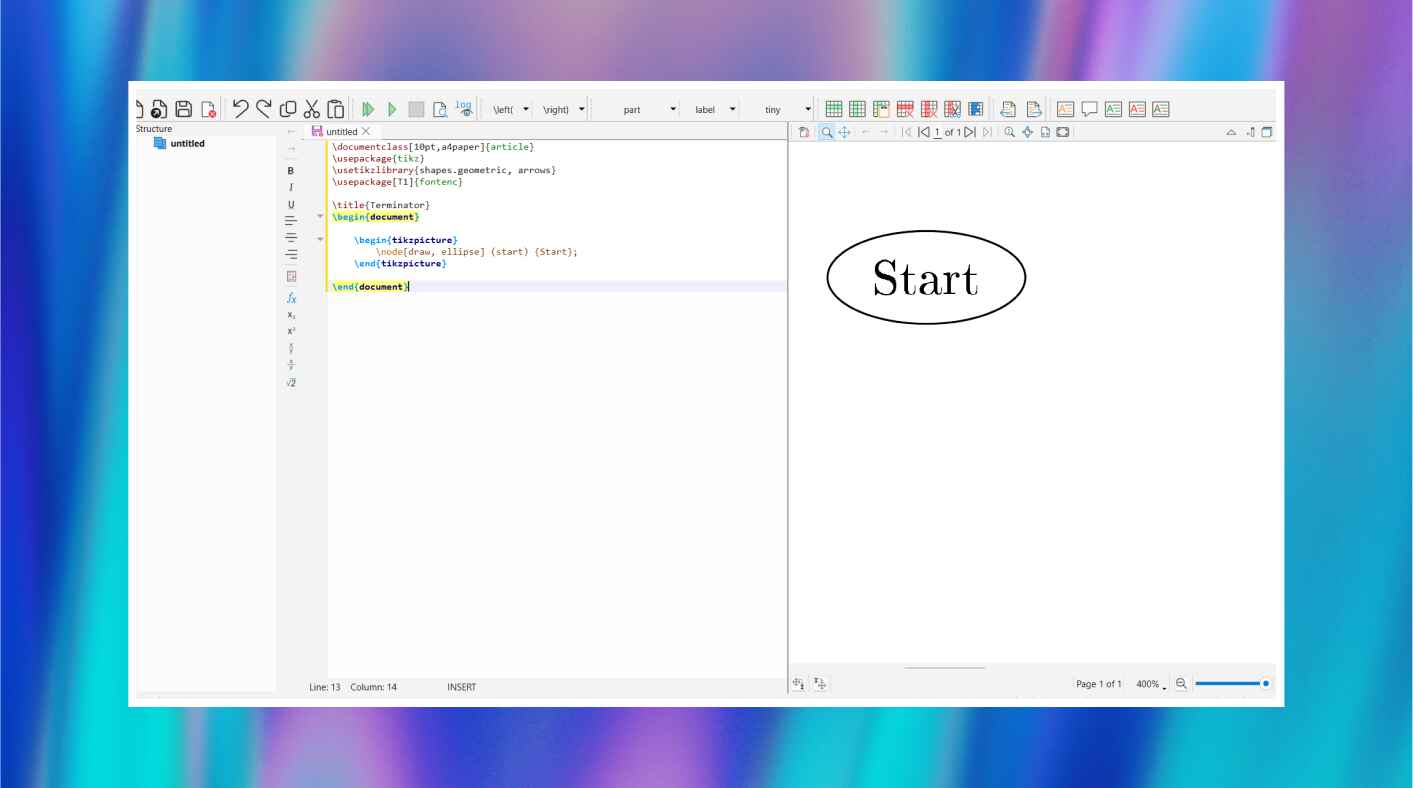Click the windowed viewer icon at far right
Viewport: 1413px width, 788px height.
coord(1267,132)
